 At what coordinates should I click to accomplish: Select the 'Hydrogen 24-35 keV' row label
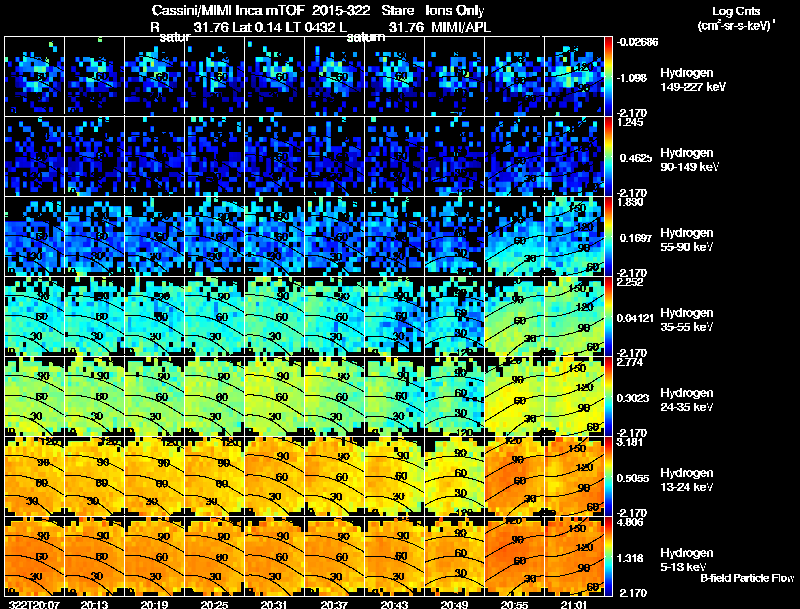point(687,400)
